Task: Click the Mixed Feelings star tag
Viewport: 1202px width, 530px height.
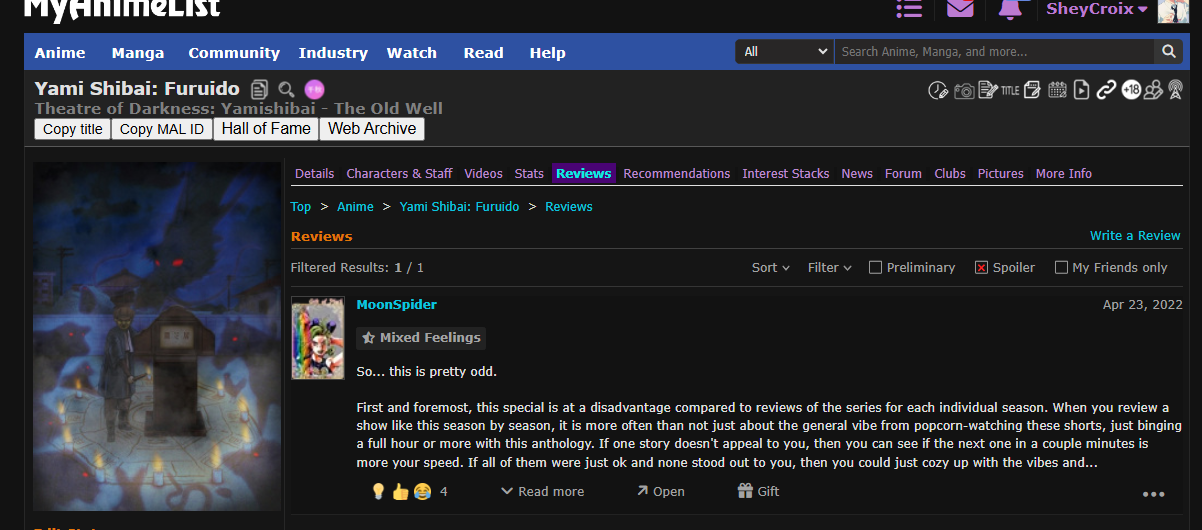Action: [x=421, y=338]
